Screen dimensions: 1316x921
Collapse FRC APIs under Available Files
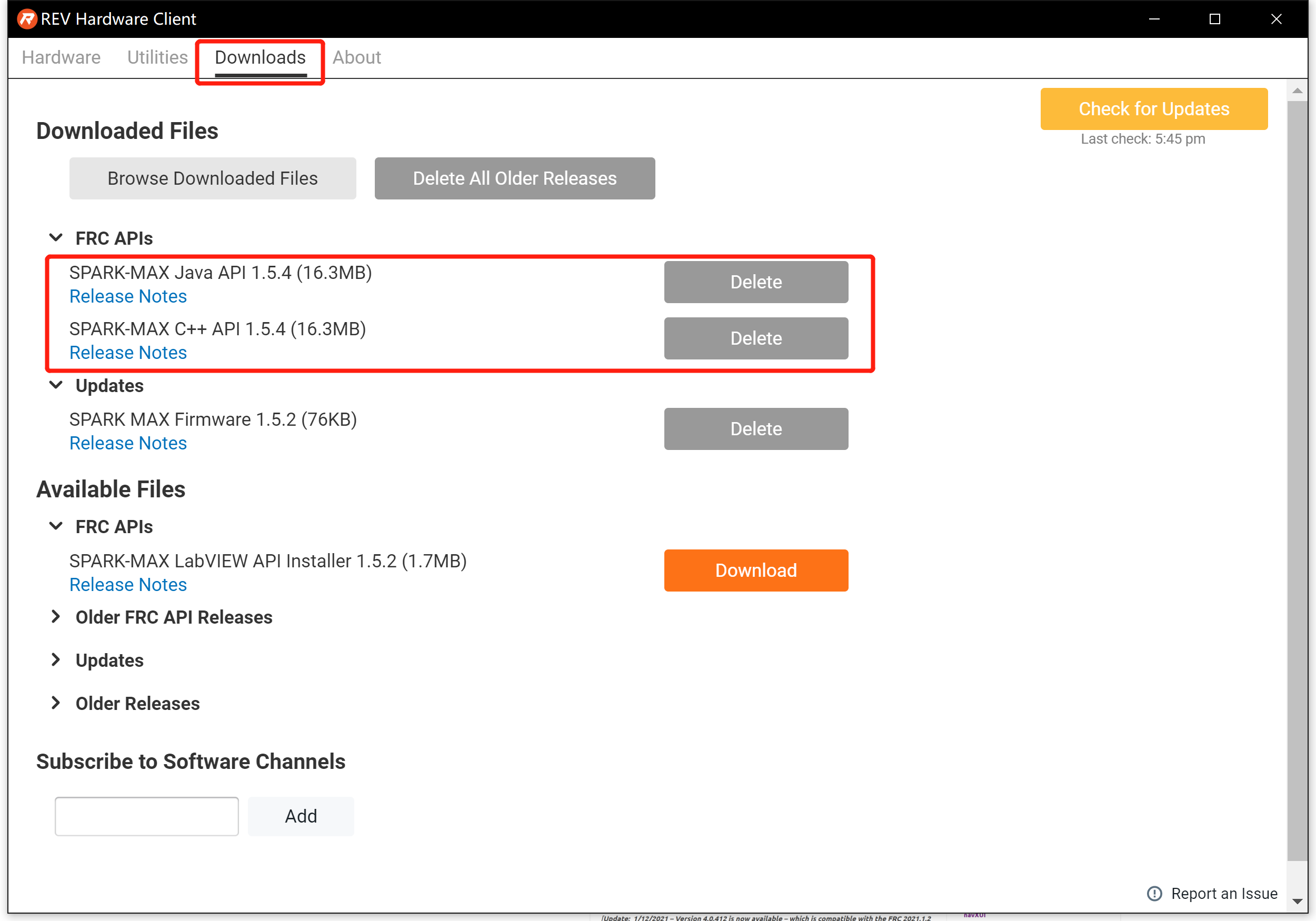(56, 526)
